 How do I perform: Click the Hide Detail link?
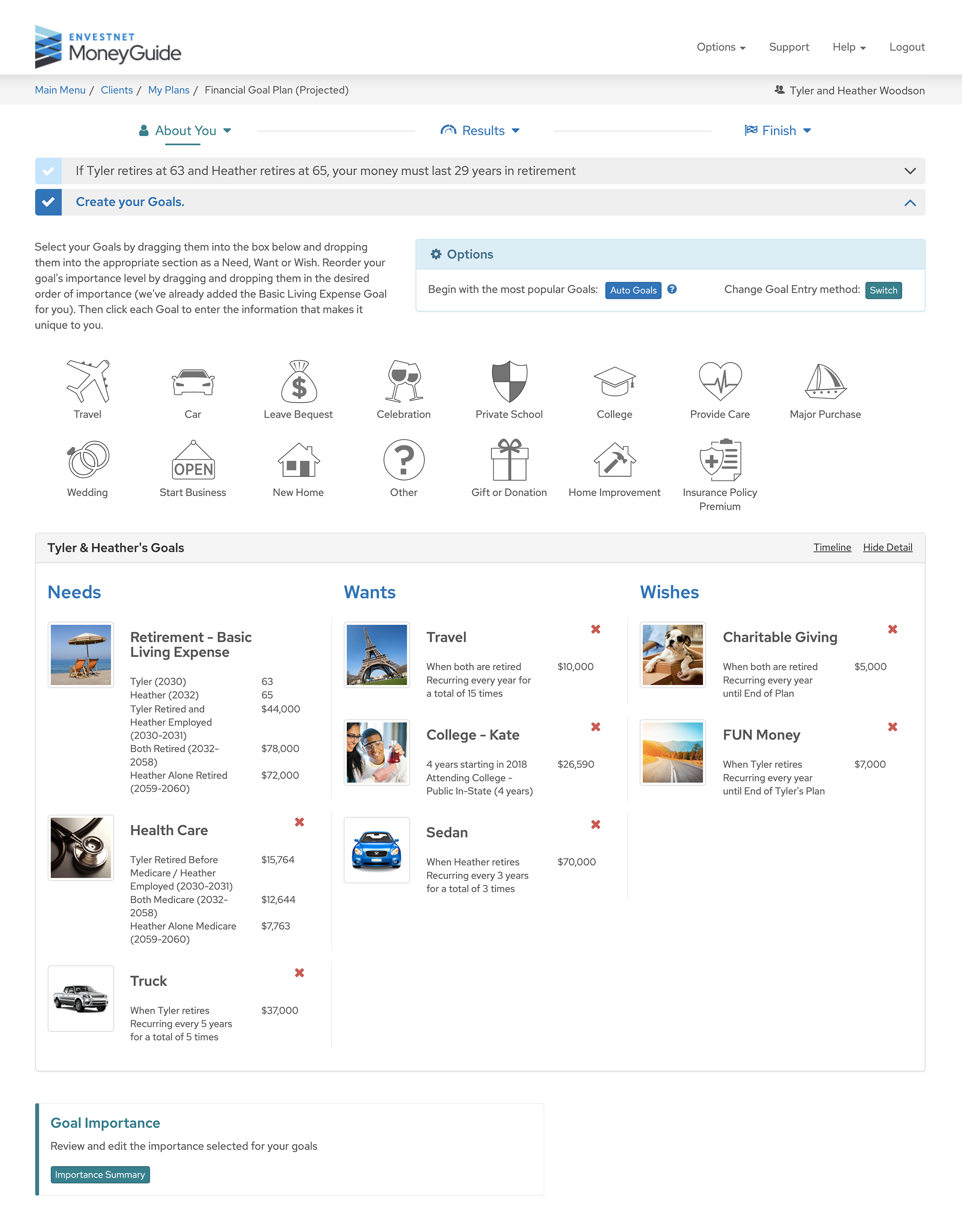click(x=887, y=547)
